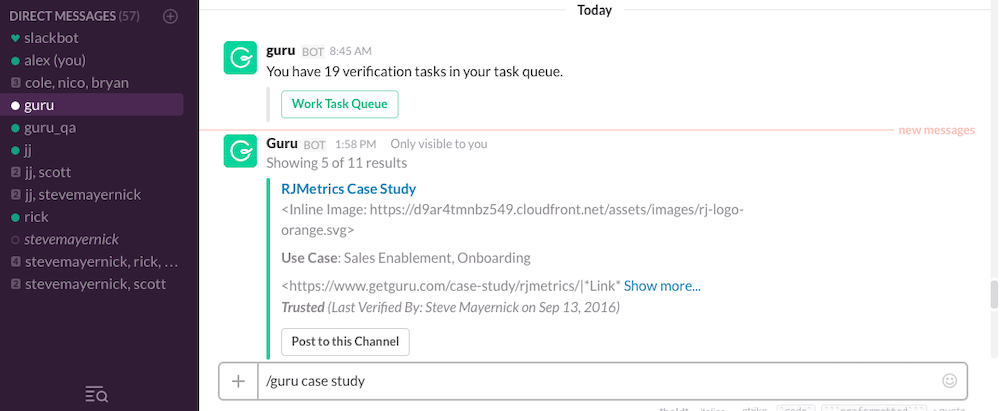Image resolution: width=1000 pixels, height=411 pixels.
Task: Click the plus attachment button beside message input
Action: click(239, 382)
